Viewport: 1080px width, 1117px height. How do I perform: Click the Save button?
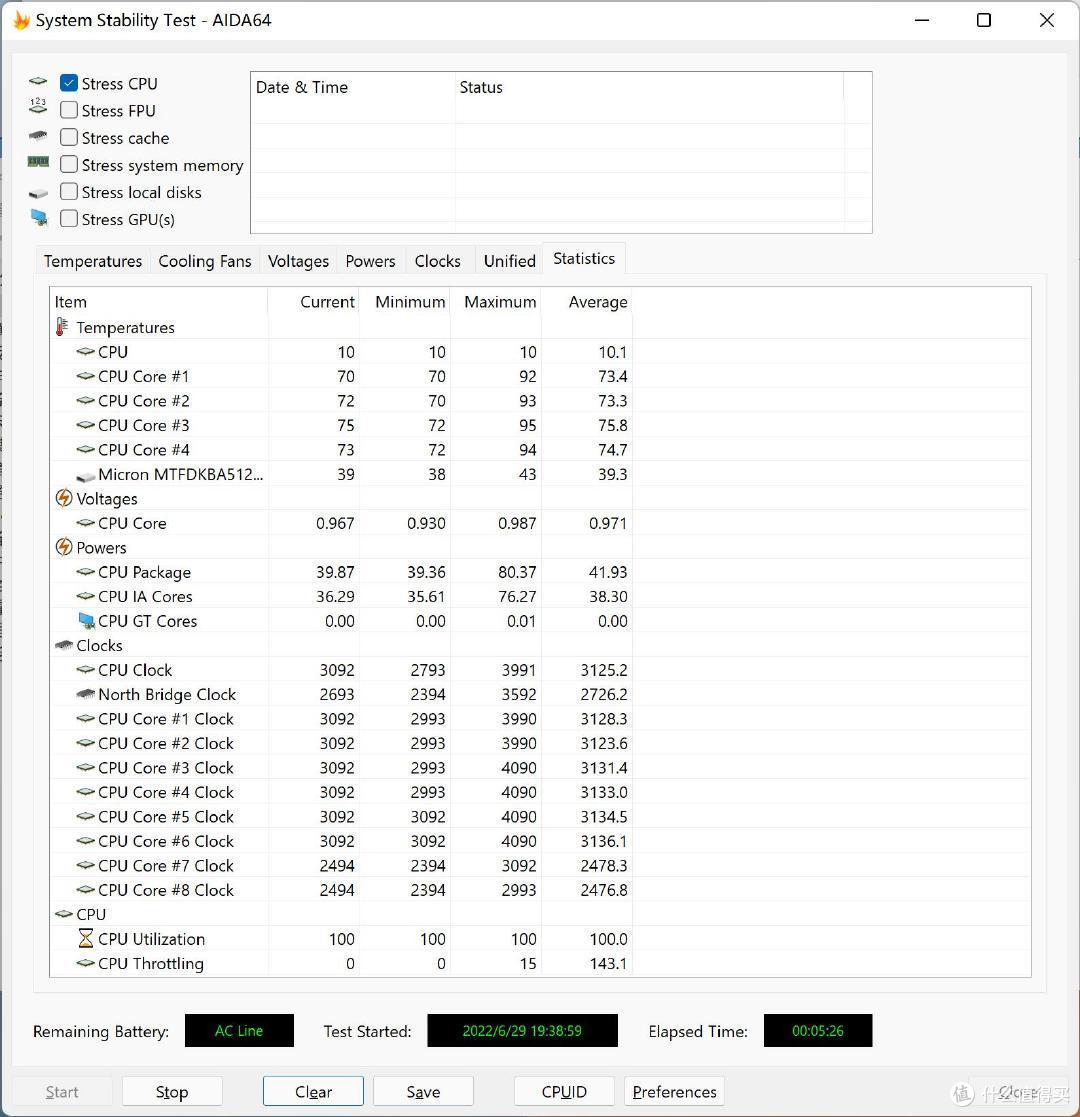point(423,1091)
